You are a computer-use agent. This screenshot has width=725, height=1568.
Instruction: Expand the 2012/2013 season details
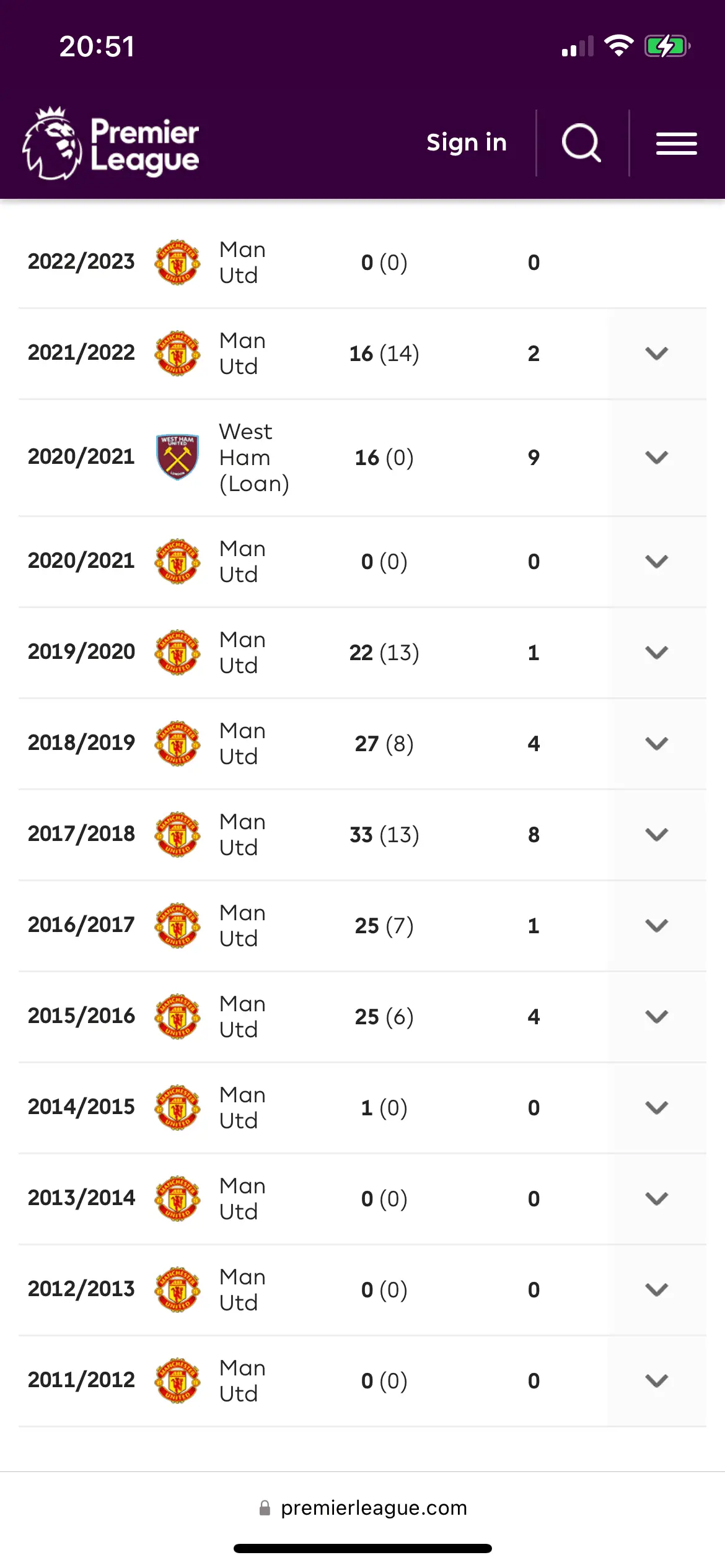coord(657,1289)
